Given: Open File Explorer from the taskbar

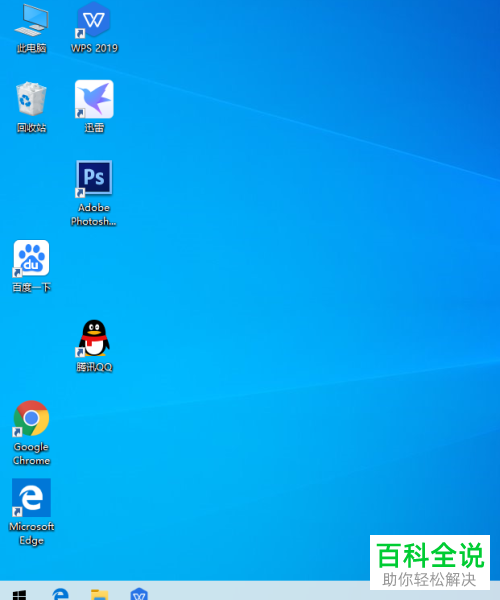Looking at the screenshot, I should click(99, 594).
